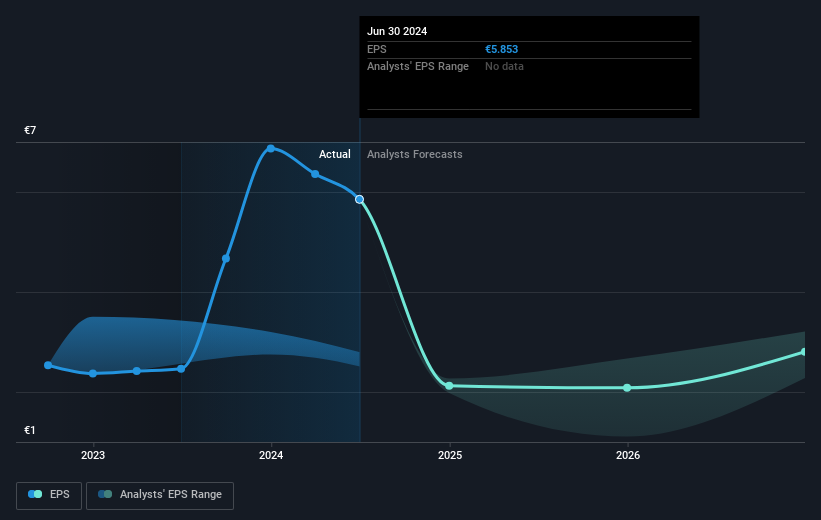Click the EPS data point at 2023
This screenshot has width=821, height=520.
tap(93, 373)
